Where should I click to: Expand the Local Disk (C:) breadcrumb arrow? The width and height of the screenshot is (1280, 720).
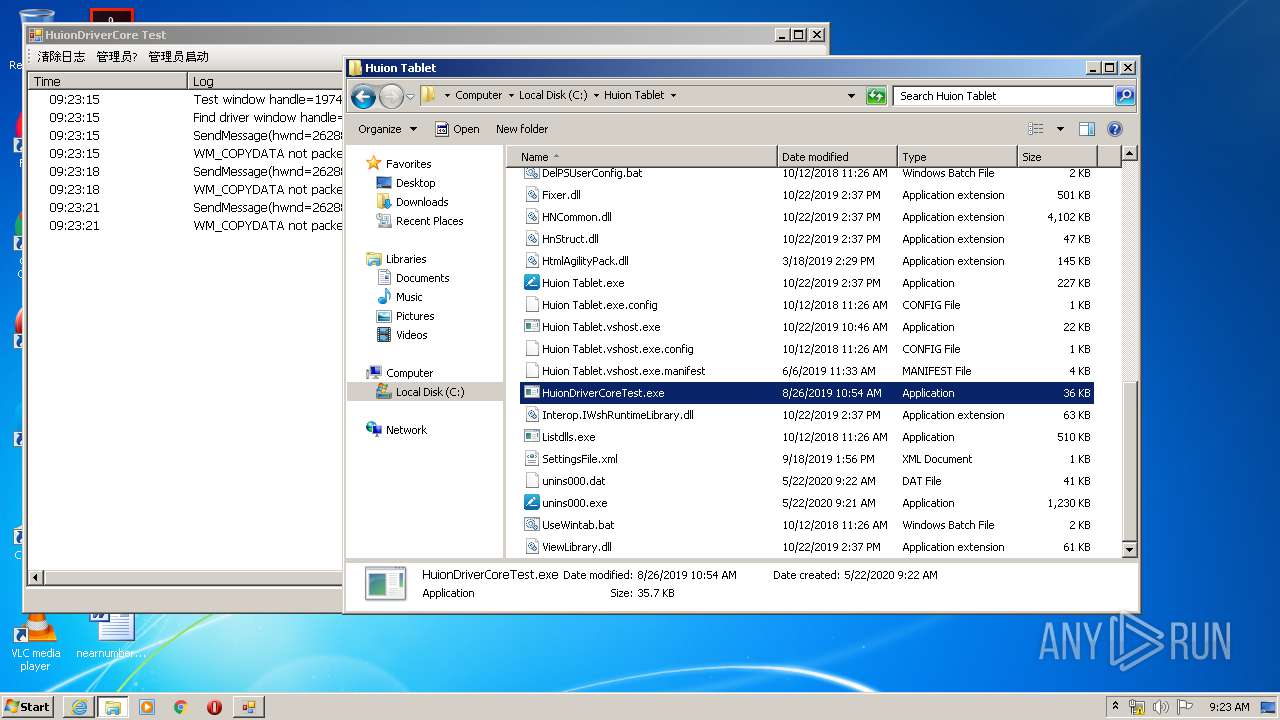pyautogui.click(x=596, y=96)
